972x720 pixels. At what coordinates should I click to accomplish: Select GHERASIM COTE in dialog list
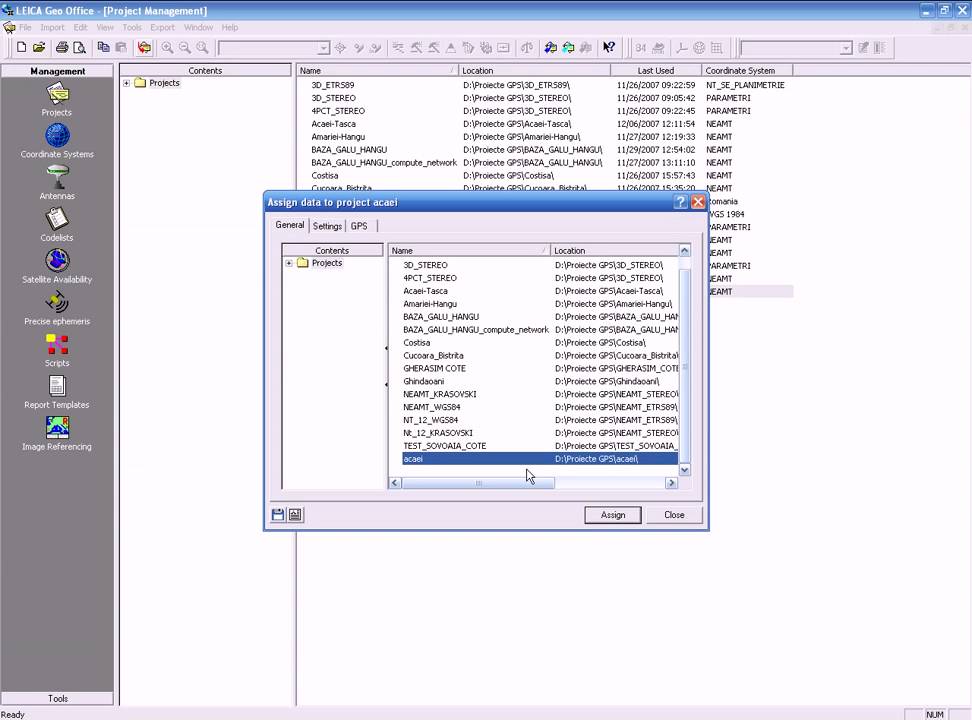click(434, 368)
